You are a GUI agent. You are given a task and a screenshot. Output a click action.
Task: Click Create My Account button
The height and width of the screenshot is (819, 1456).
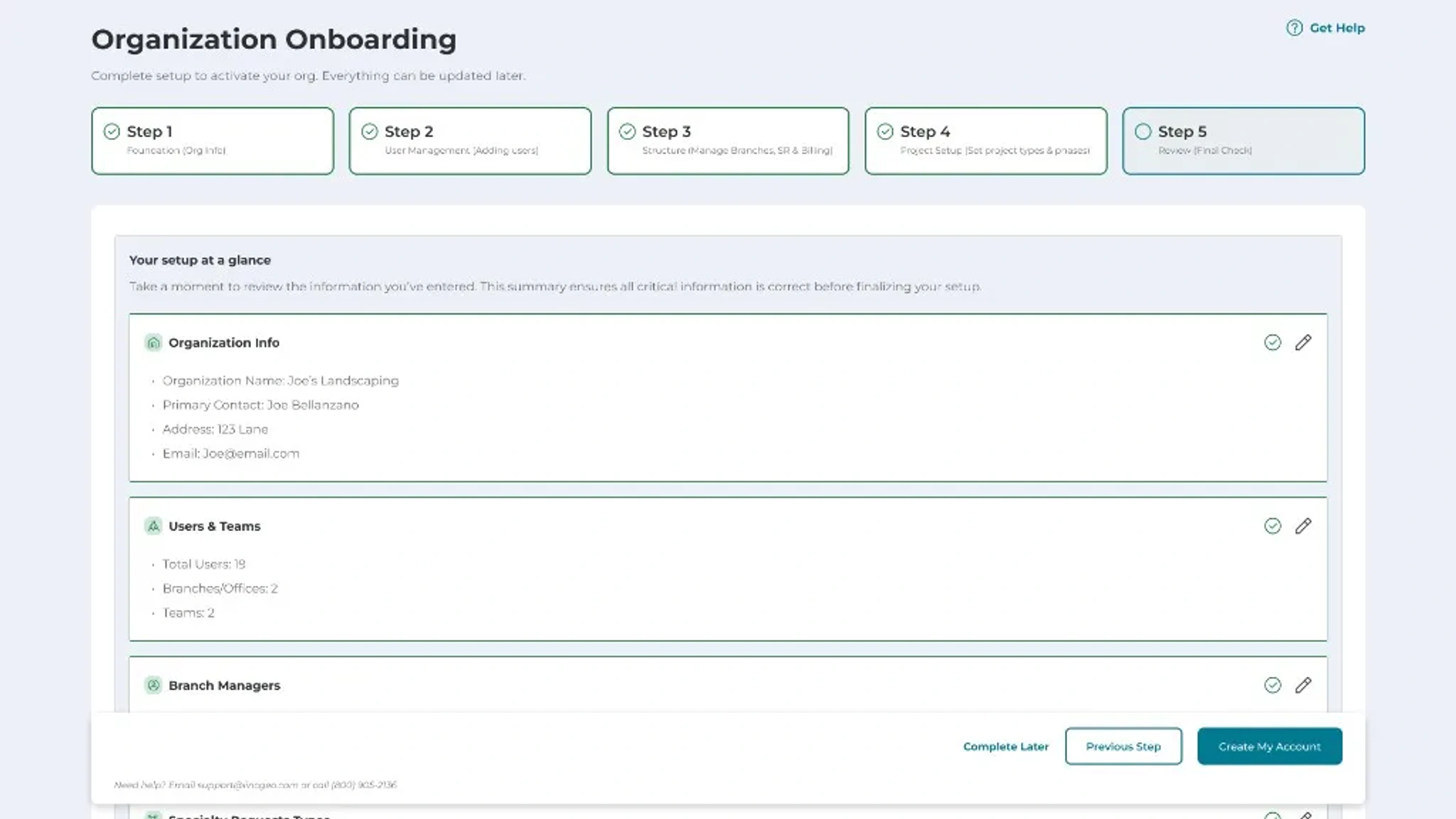tap(1270, 746)
